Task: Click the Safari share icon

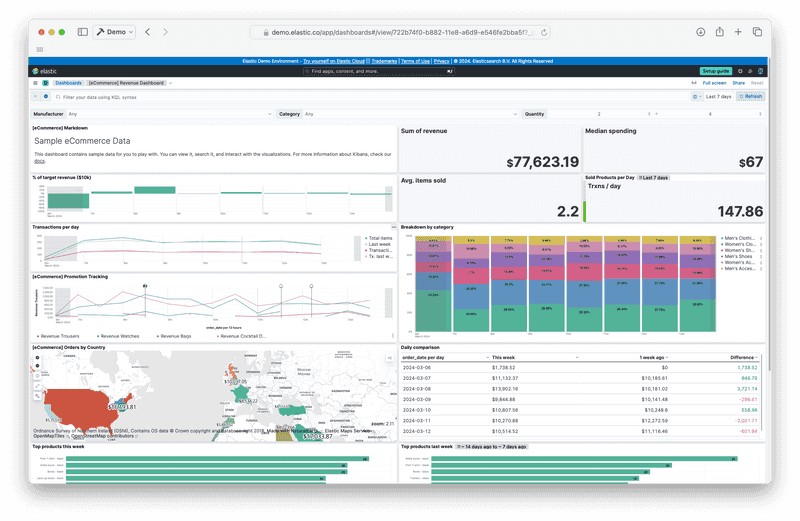Action: tap(719, 32)
